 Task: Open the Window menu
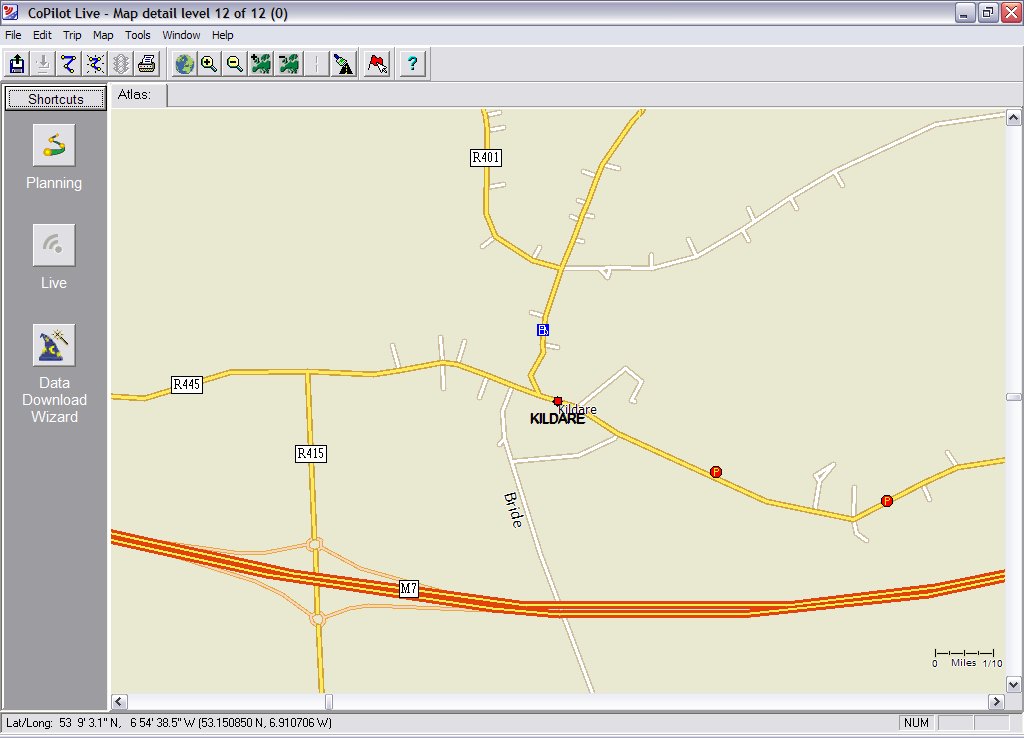[181, 35]
